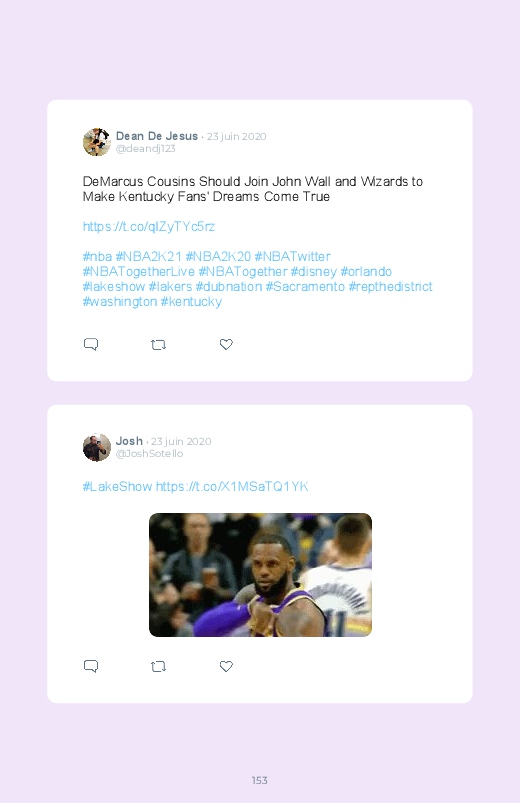
Task: Open the t.co/X1MSaTQ1YK link
Action: point(232,487)
